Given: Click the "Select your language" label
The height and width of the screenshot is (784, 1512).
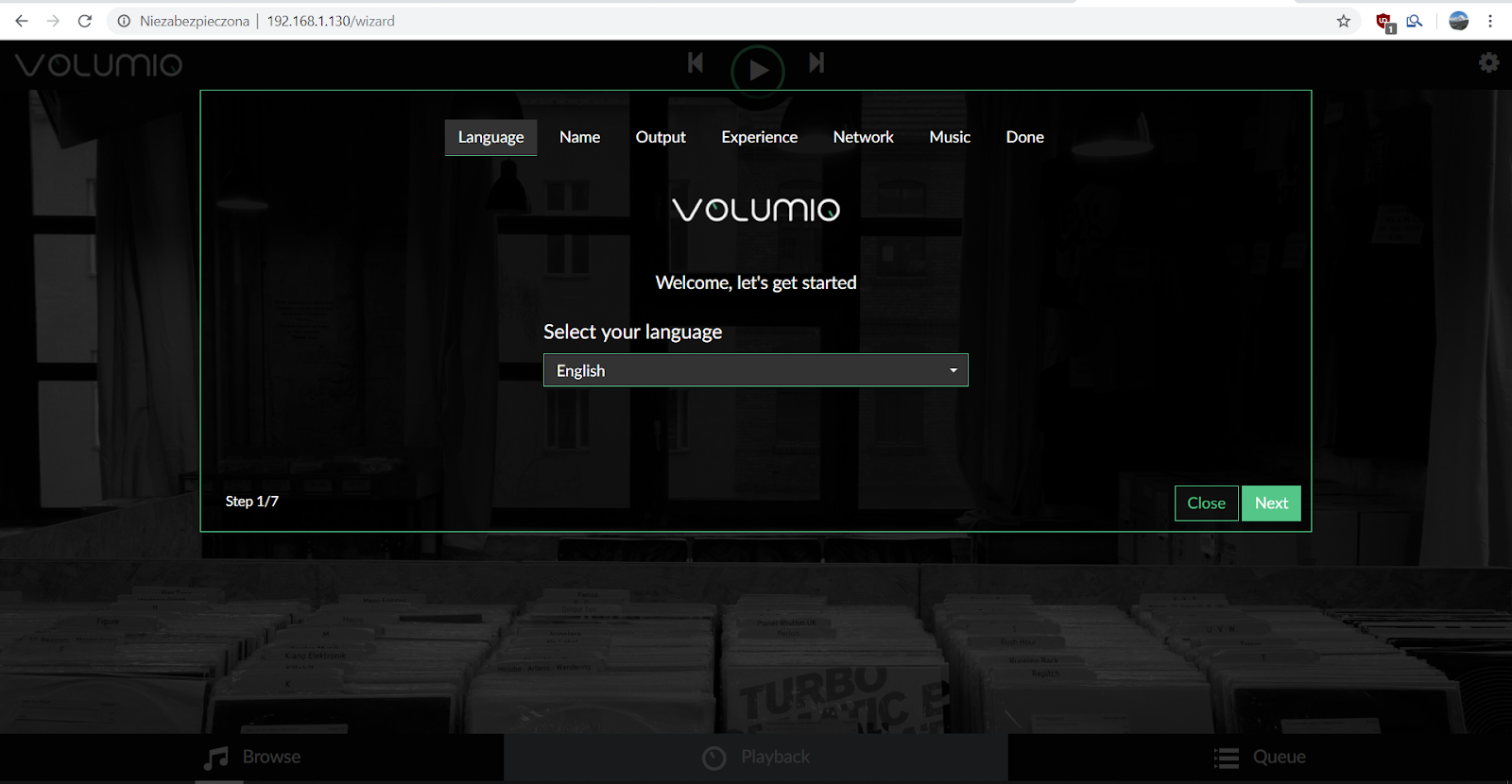Looking at the screenshot, I should pos(632,332).
